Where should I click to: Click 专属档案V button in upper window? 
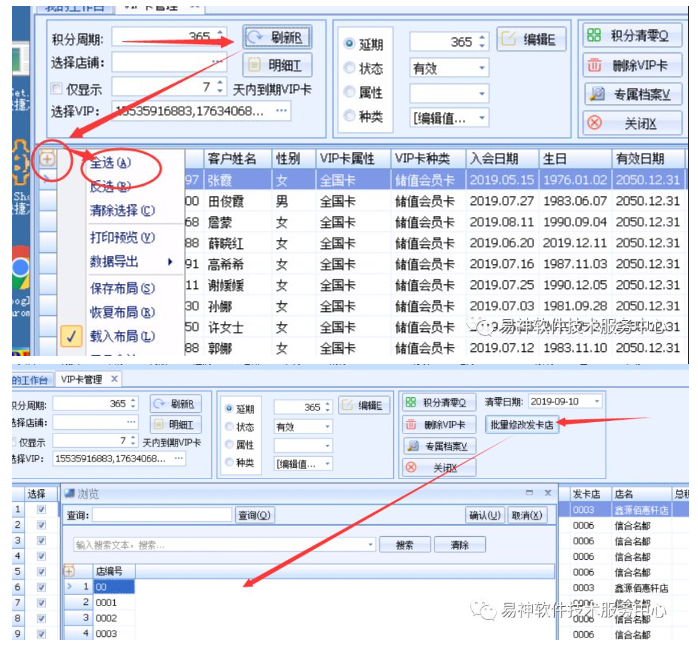coord(633,94)
